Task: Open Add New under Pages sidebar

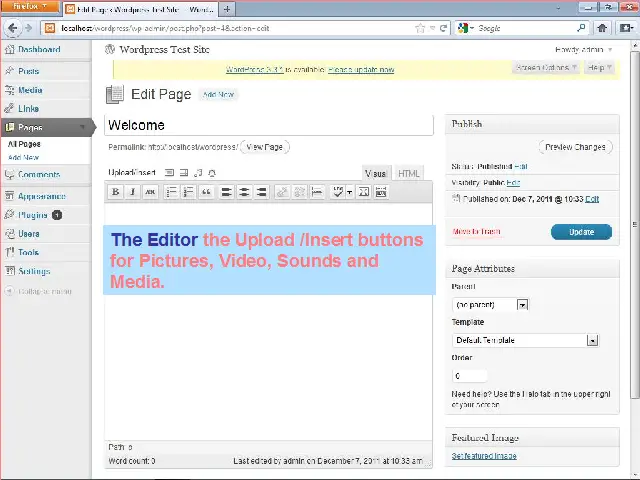Action: pyautogui.click(x=23, y=157)
